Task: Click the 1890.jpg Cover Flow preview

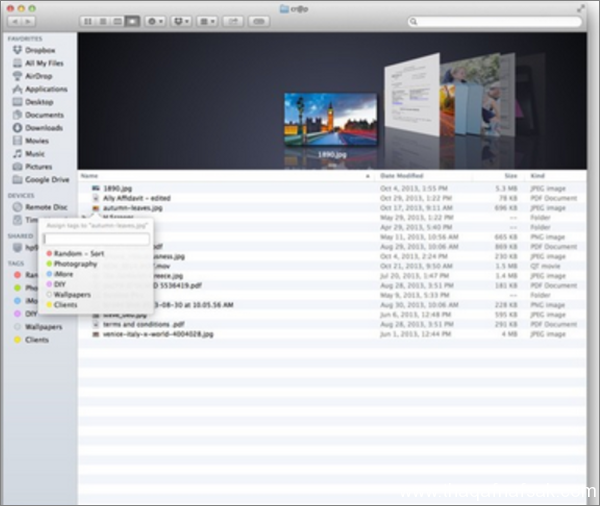Action: 331,119
